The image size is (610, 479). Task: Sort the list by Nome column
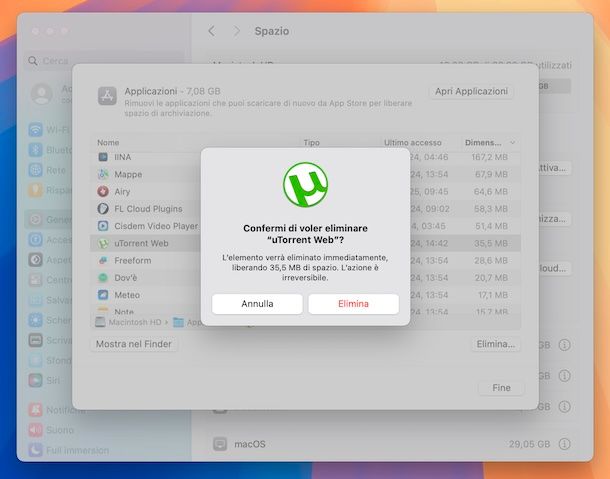click(108, 142)
